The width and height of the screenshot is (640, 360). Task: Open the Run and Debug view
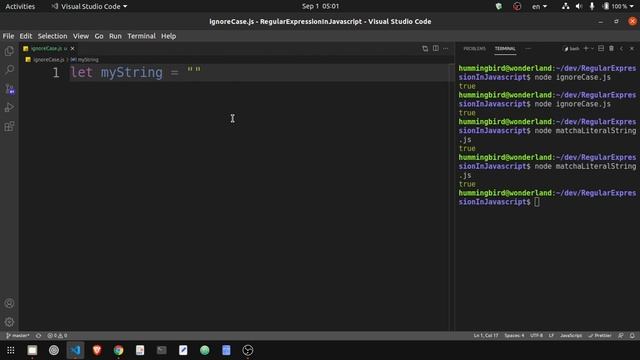tap(9, 107)
